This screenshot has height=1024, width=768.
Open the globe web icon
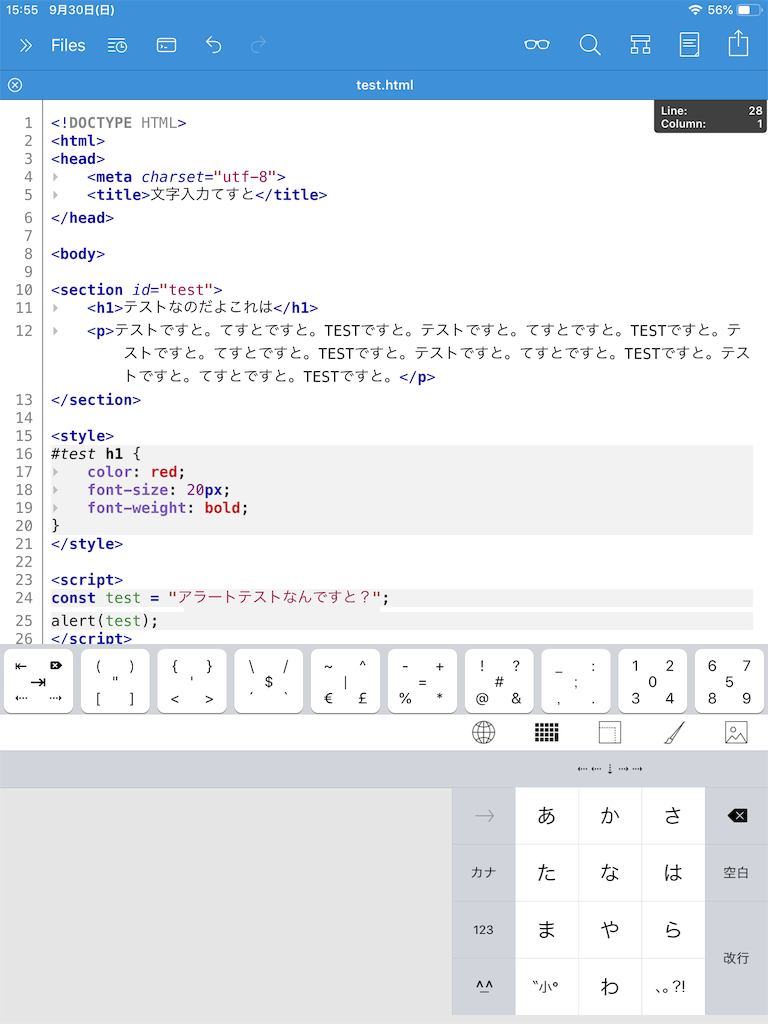483,732
